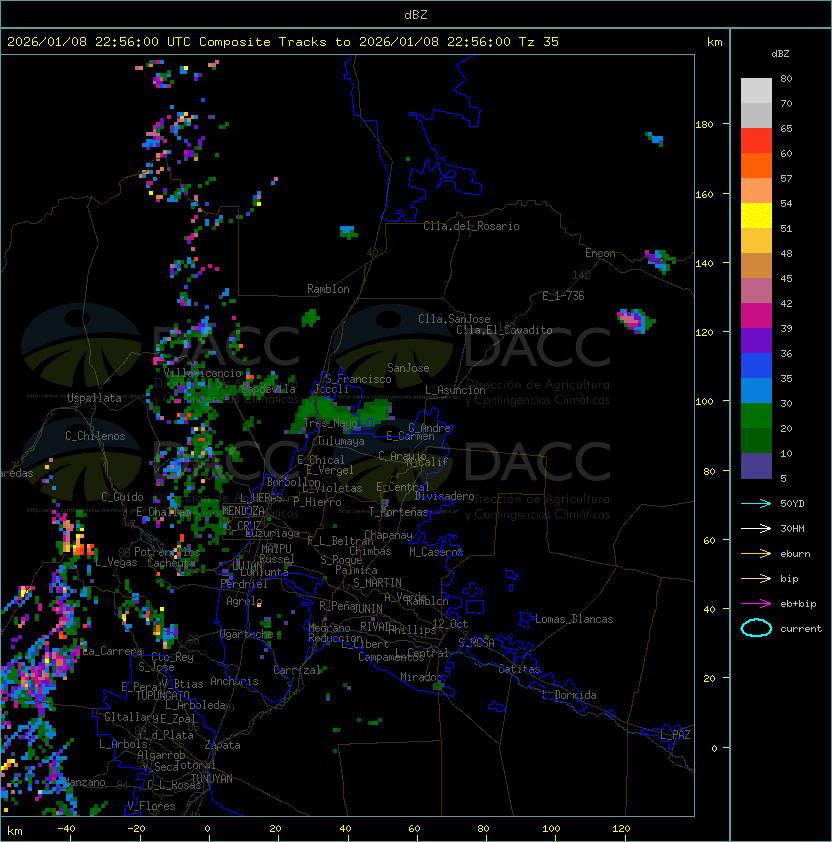
Task: Click the 'TUNUYAN' map label
Action: click(212, 779)
